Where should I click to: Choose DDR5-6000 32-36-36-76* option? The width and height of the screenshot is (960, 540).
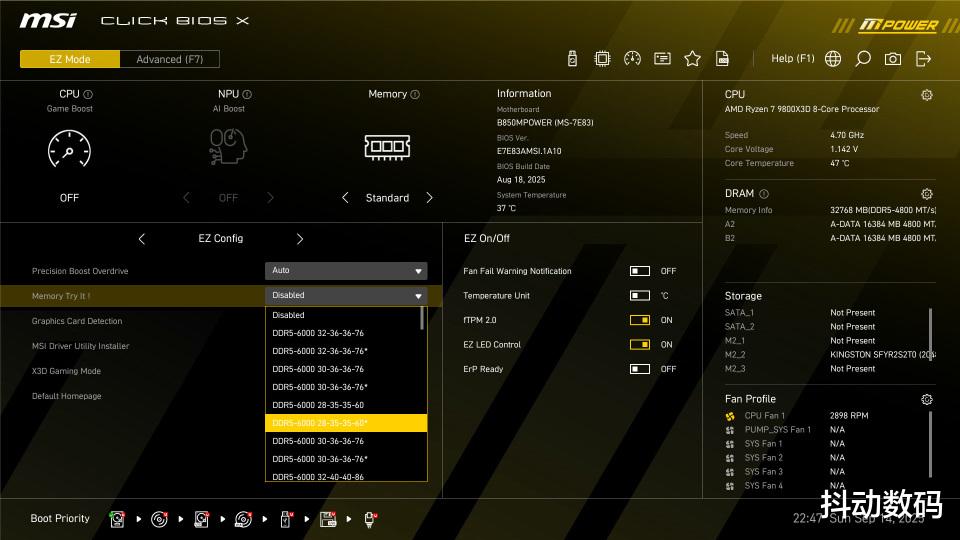[x=346, y=351]
